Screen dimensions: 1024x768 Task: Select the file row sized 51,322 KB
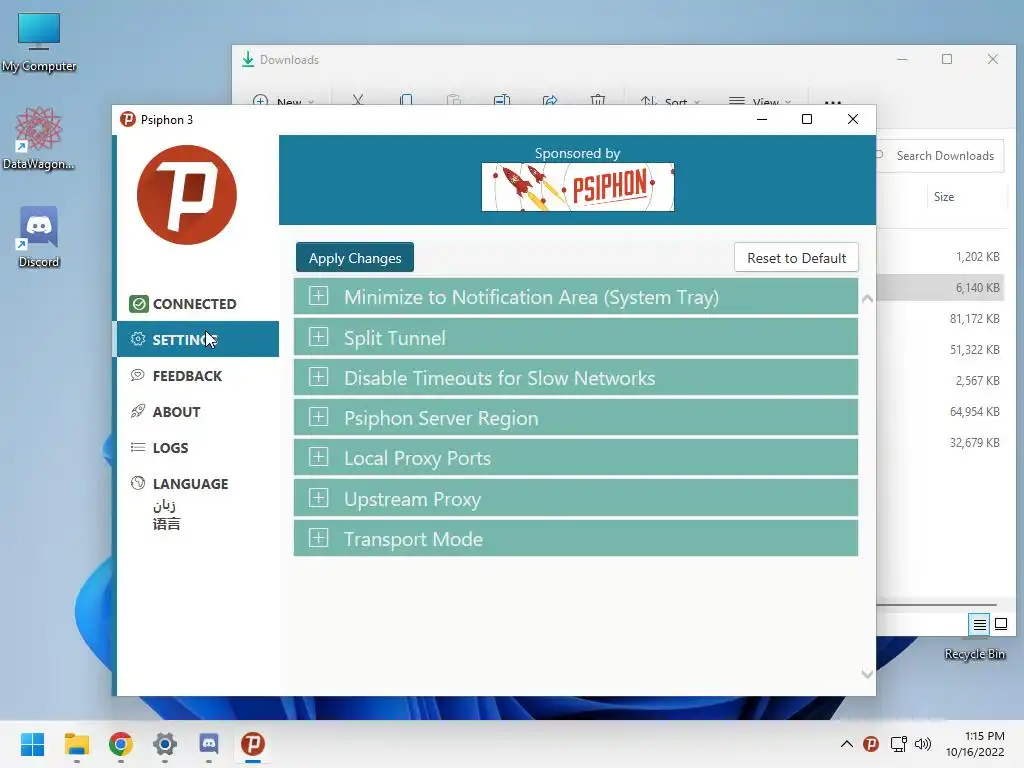(x=940, y=349)
